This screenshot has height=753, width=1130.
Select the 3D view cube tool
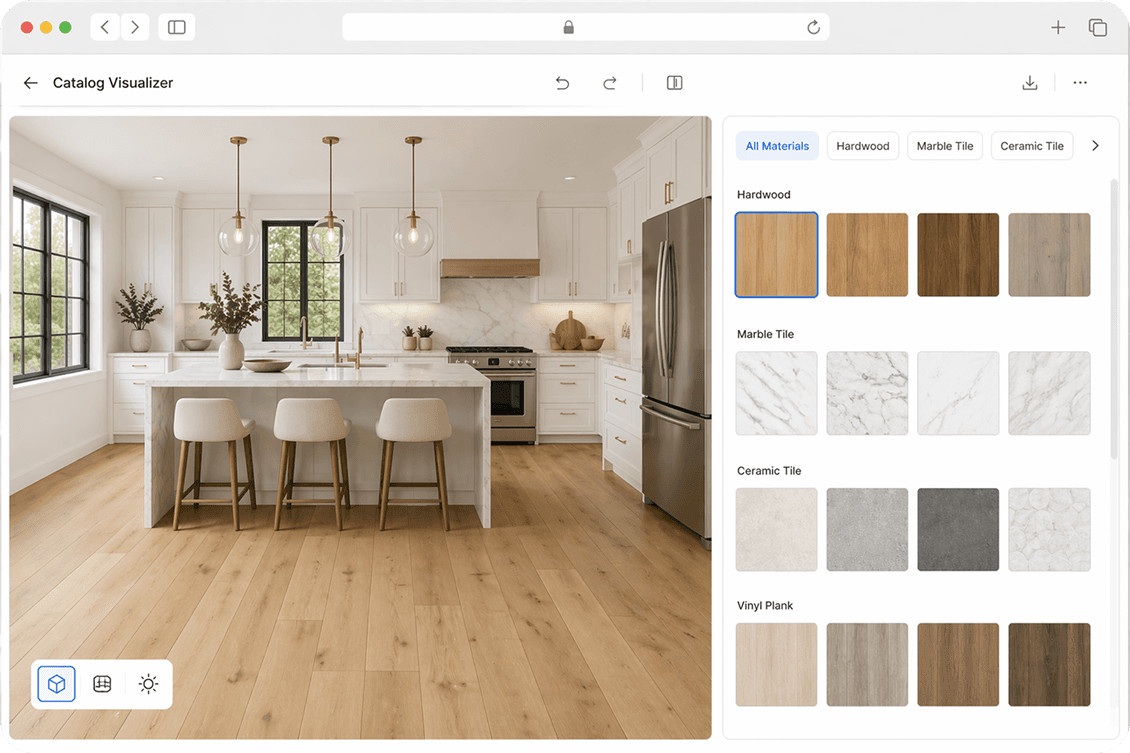[55, 684]
